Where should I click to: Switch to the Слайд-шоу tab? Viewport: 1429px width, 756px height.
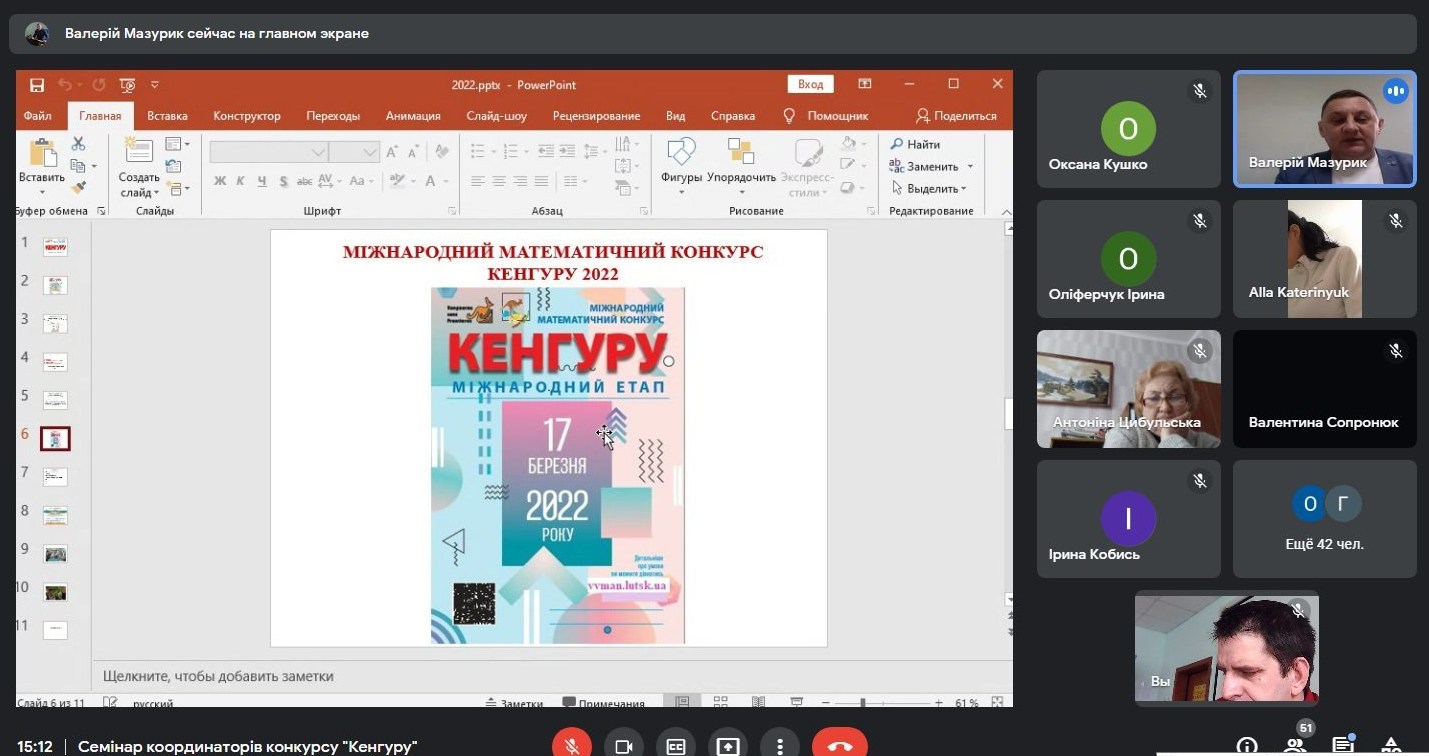(496, 116)
